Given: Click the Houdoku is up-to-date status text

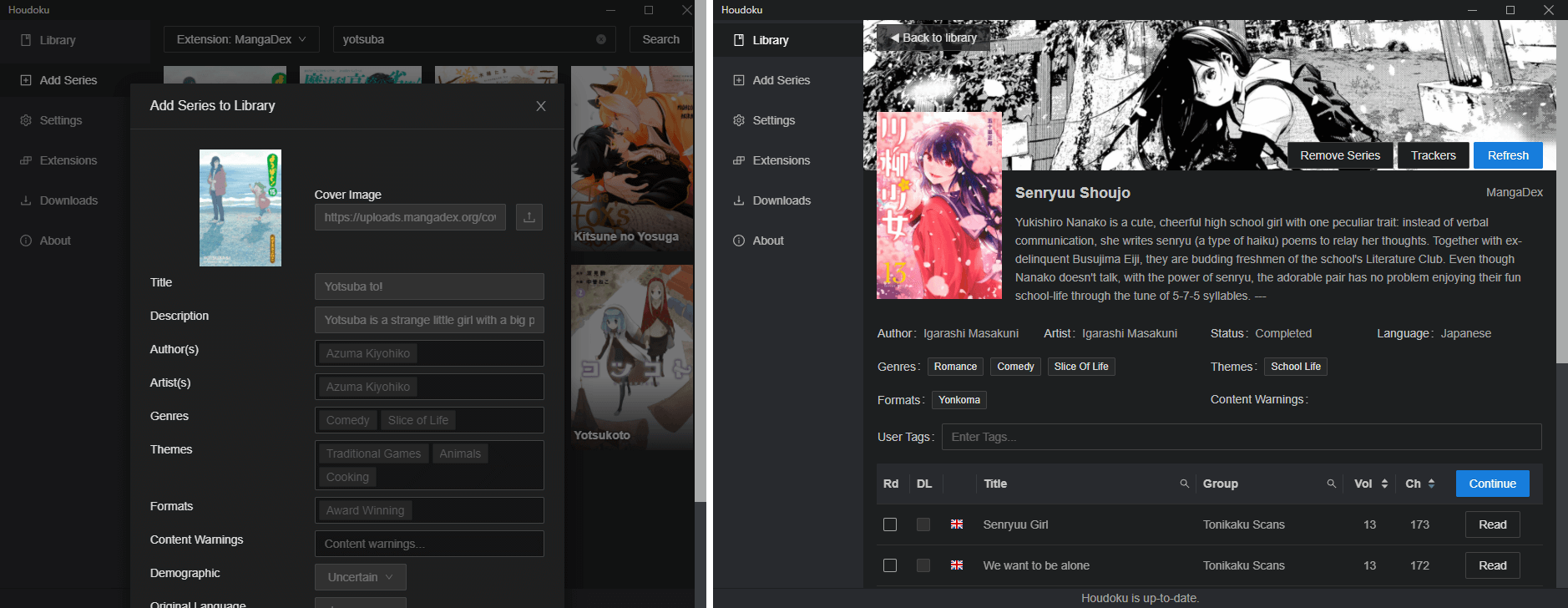Looking at the screenshot, I should [1140, 598].
